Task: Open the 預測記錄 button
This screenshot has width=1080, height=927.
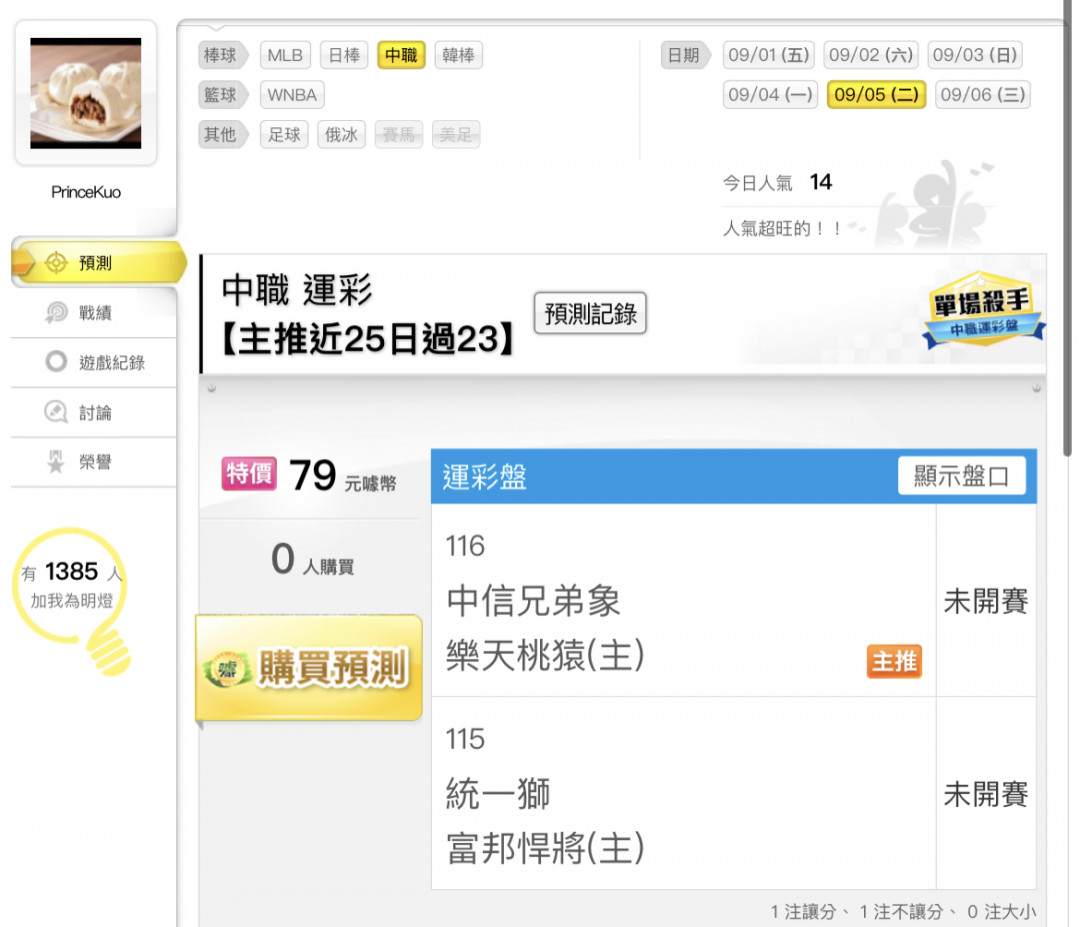Action: pyautogui.click(x=590, y=313)
